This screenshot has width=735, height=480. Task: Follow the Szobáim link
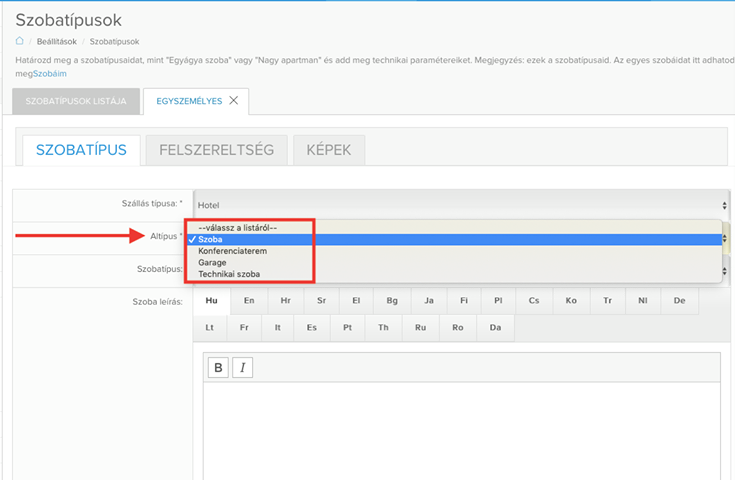[50, 74]
